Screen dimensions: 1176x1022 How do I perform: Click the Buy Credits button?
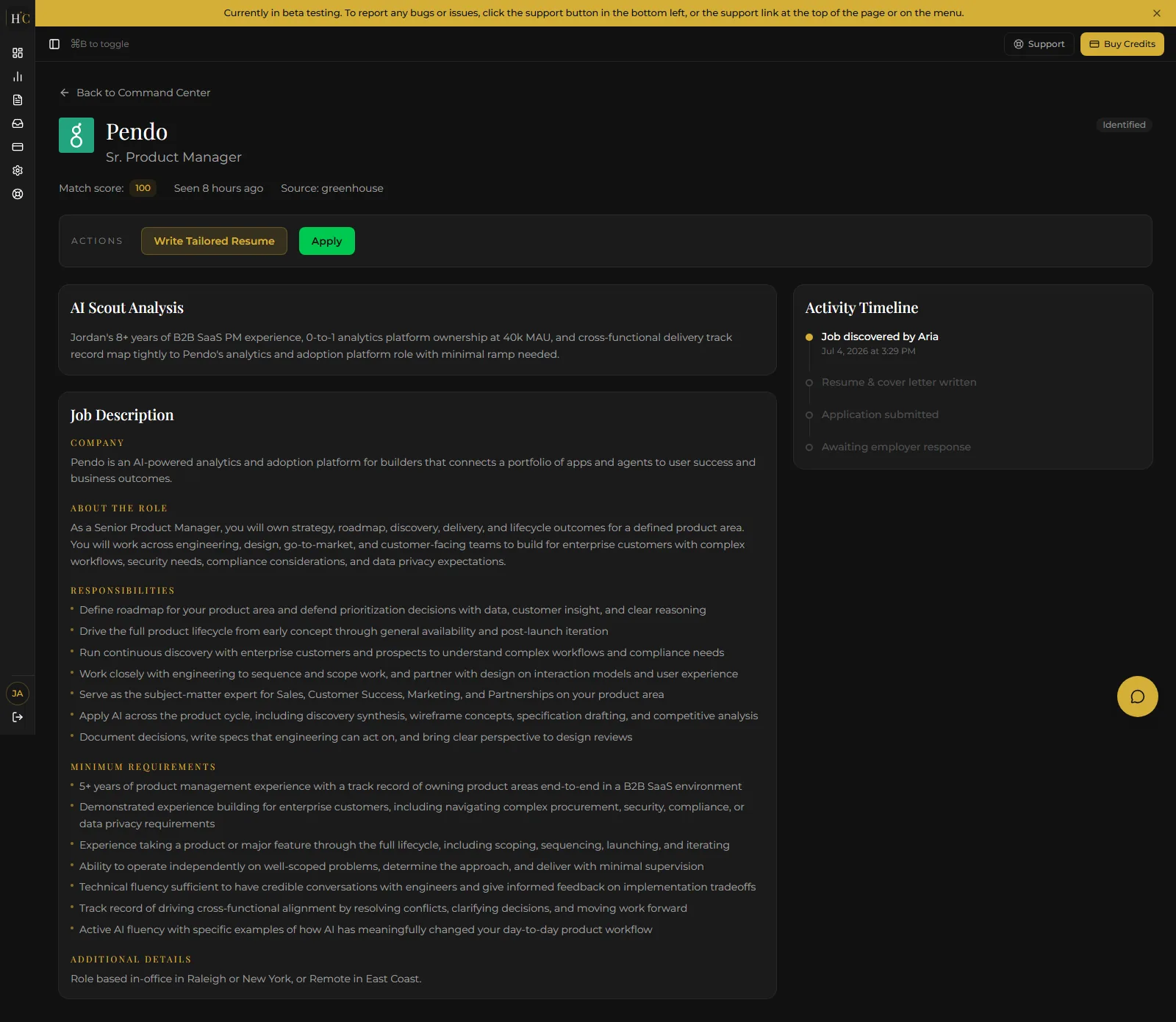[x=1122, y=44]
